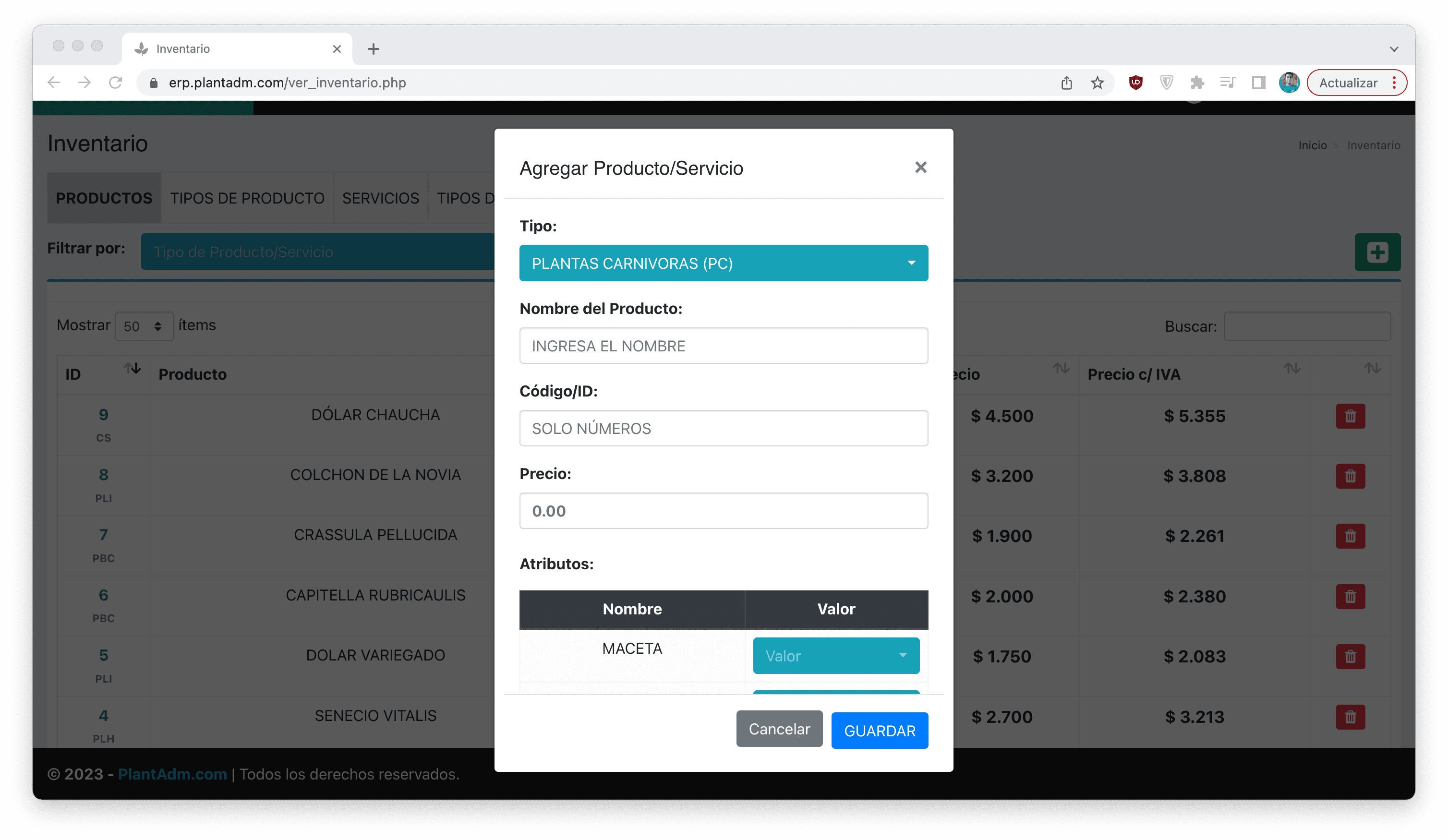This screenshot has width=1448, height=840.
Task: Click the share page icon in address bar
Action: [x=1066, y=83]
